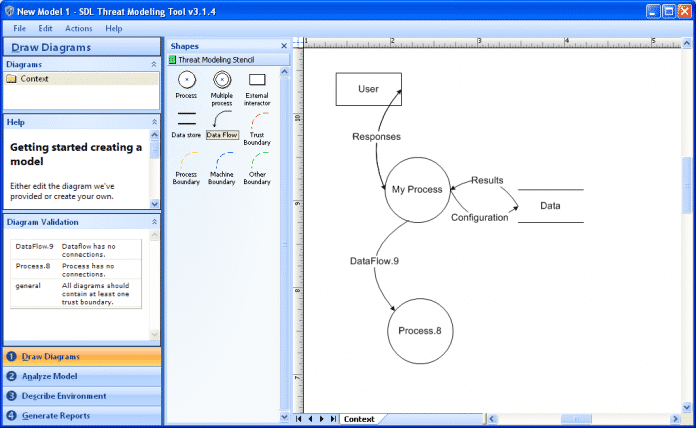The image size is (696, 428).
Task: Select Process.8 validation row
Action: pos(76,270)
